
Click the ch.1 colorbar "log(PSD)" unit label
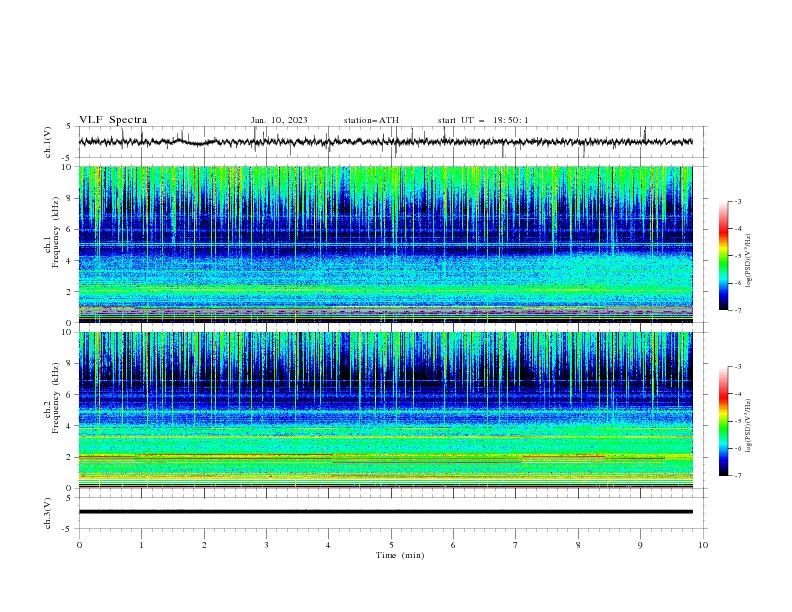[749, 261]
